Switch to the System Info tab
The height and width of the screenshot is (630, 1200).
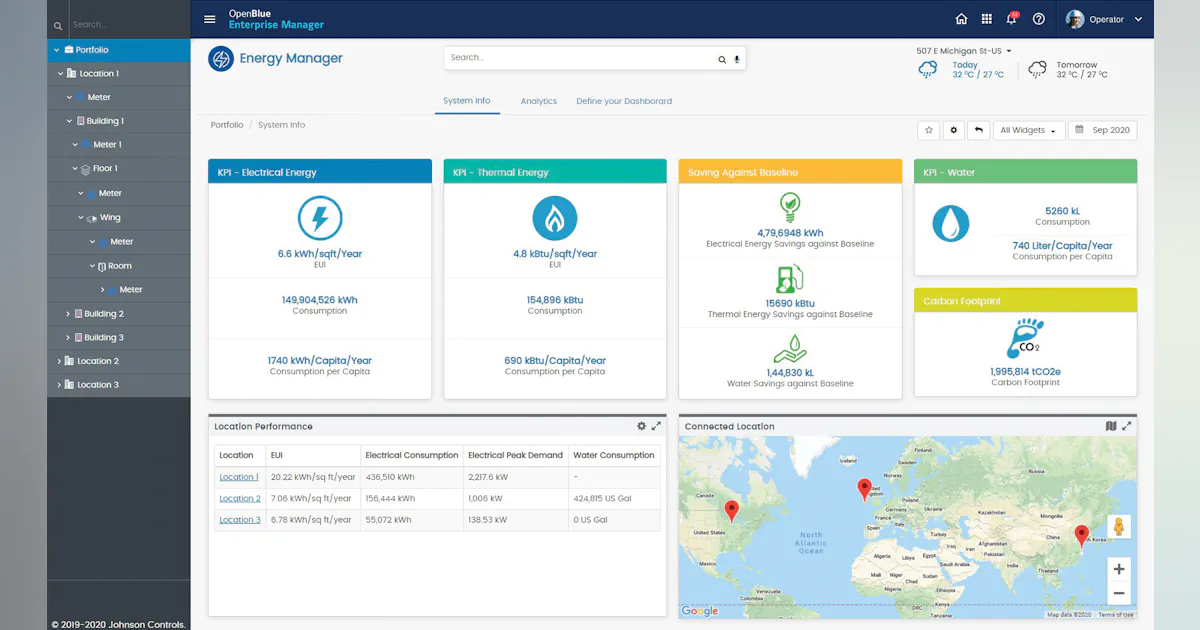467,101
